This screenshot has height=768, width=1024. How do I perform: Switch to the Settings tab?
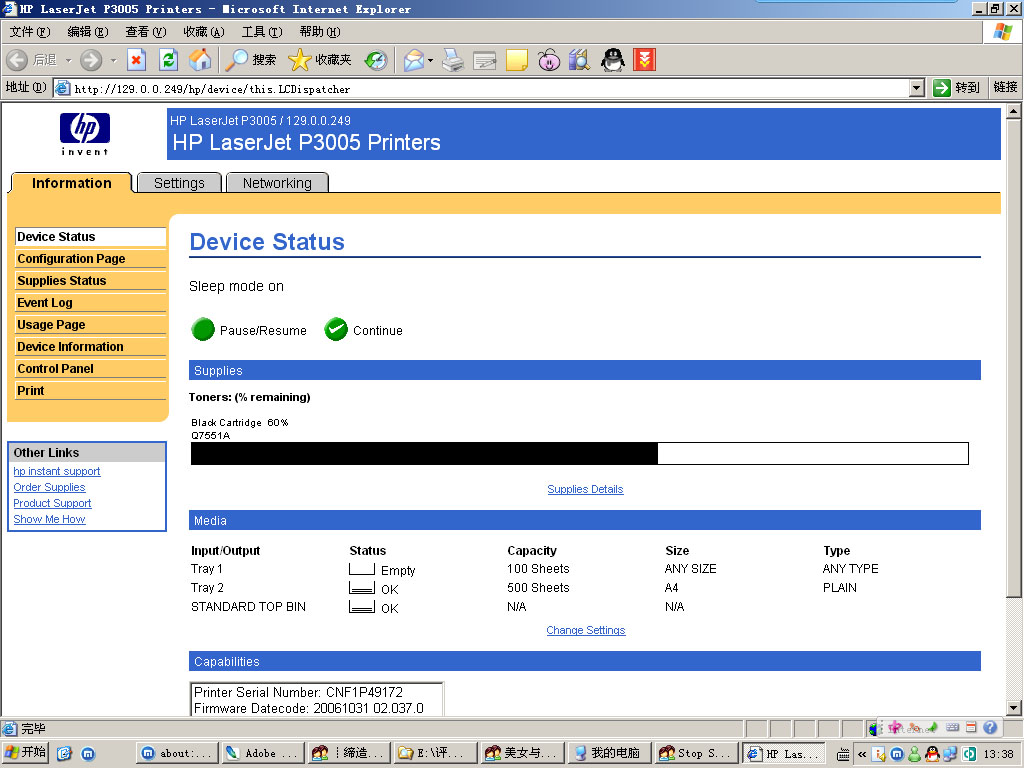[x=180, y=183]
